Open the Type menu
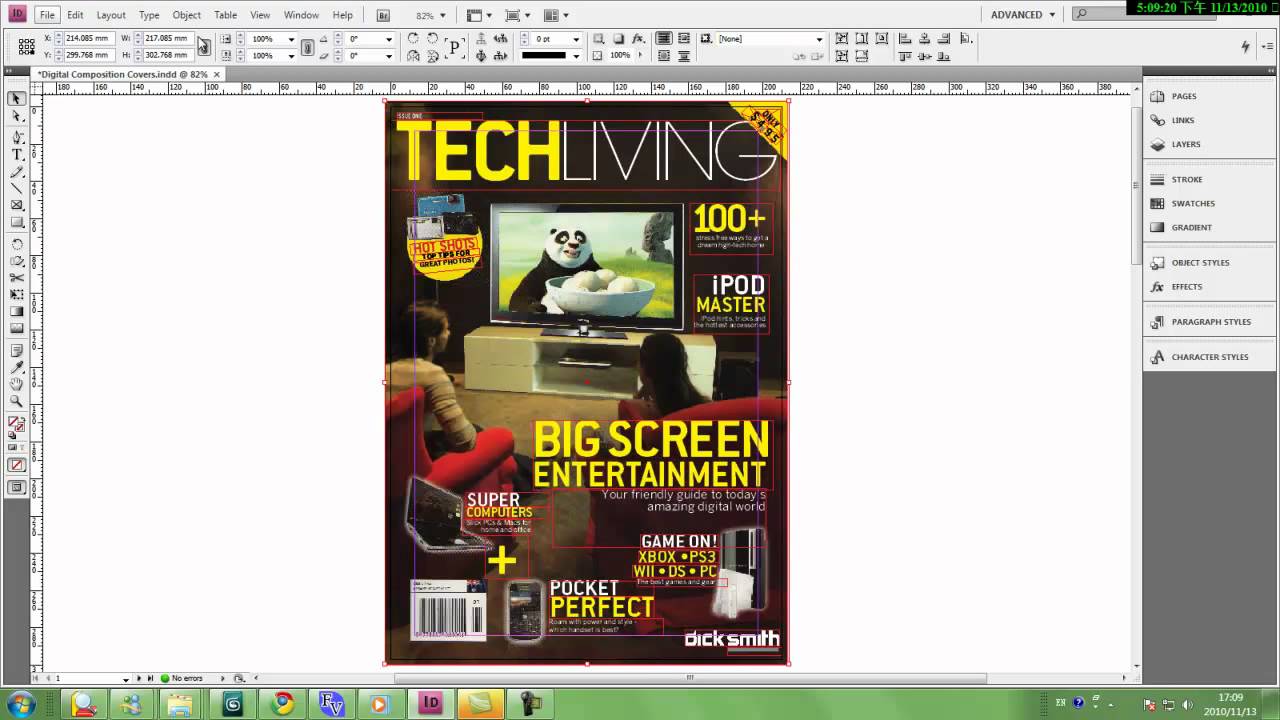This screenshot has height=720, width=1280. [x=149, y=15]
